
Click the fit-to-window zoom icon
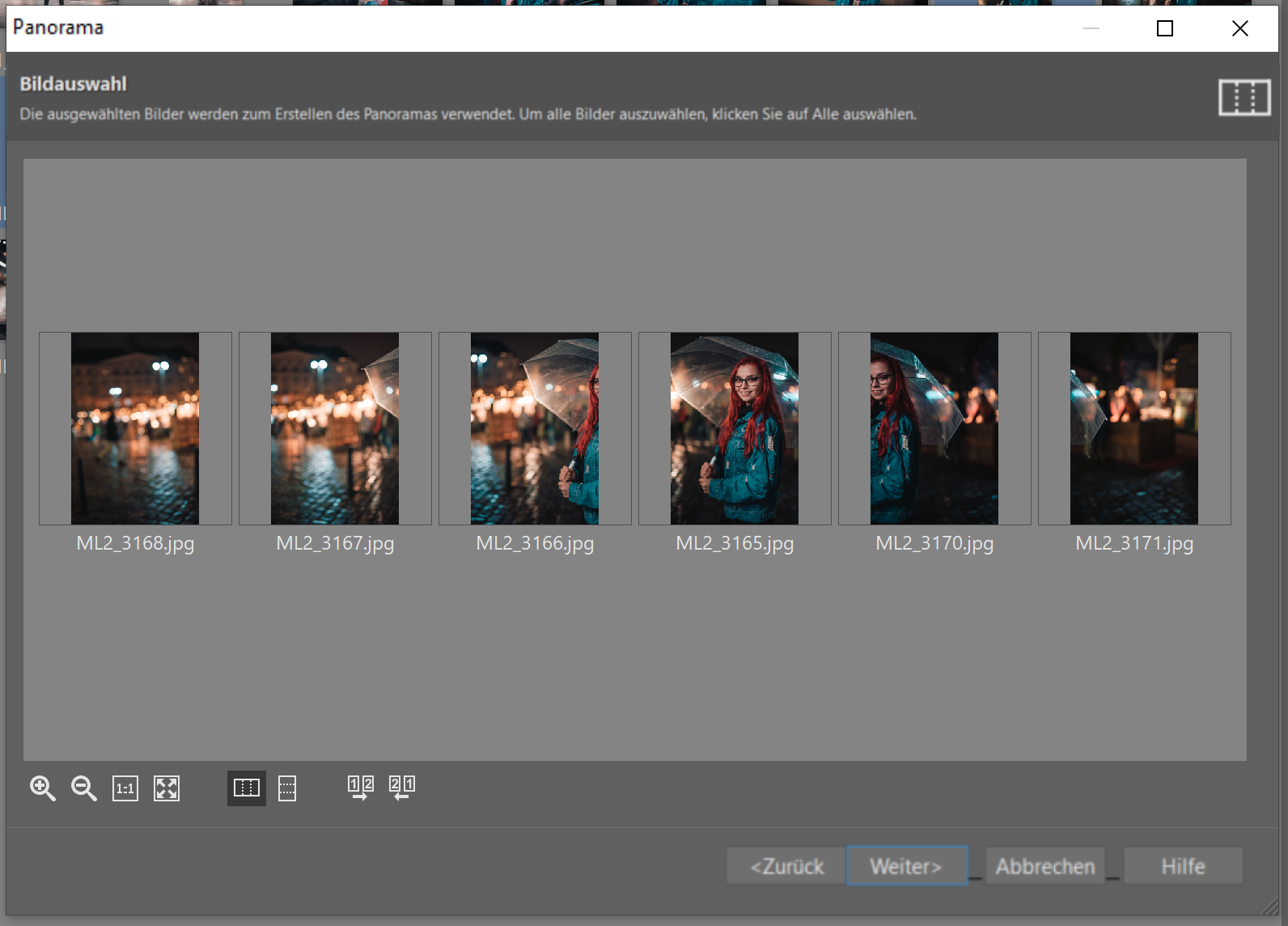click(167, 788)
